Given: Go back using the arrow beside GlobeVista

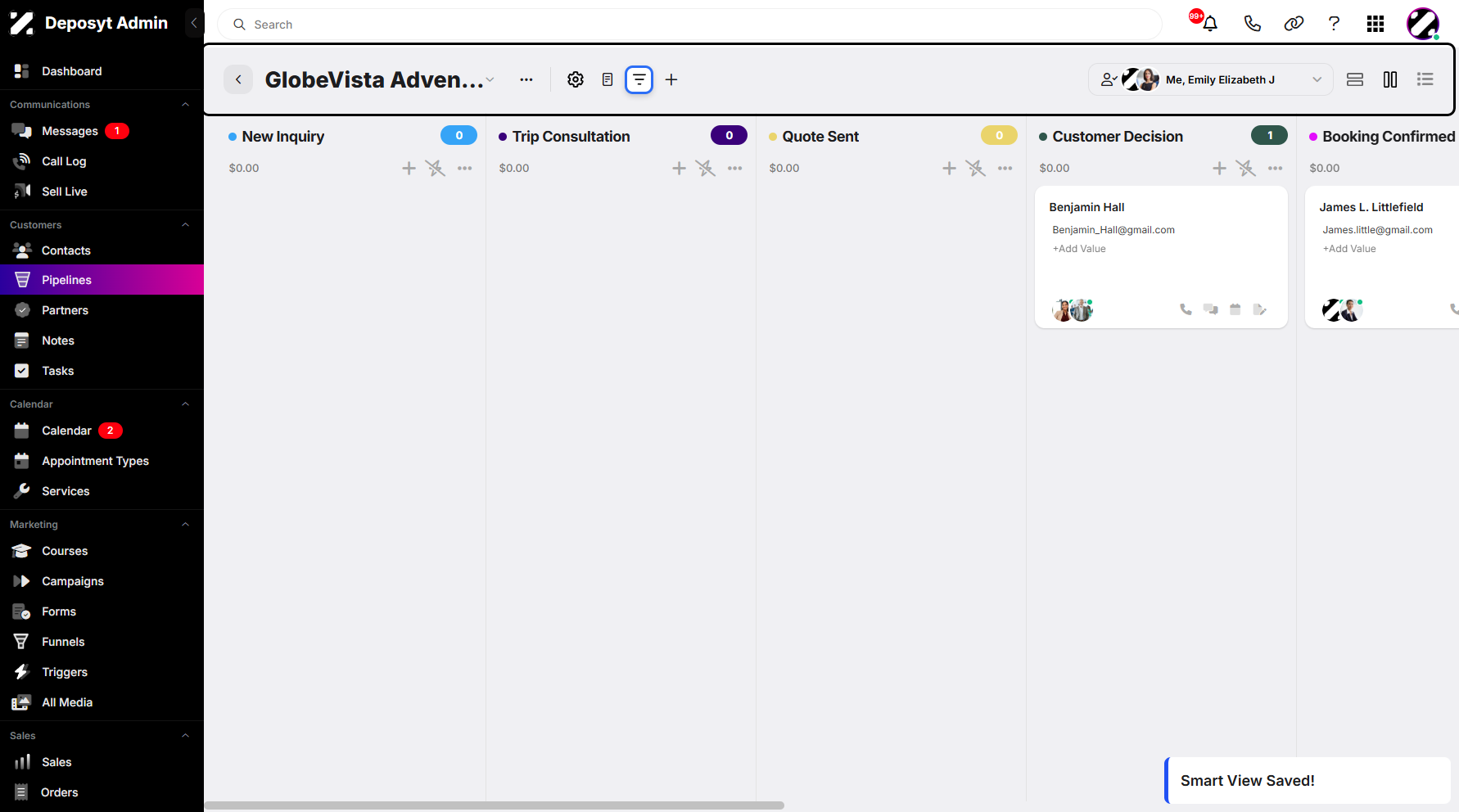Looking at the screenshot, I should coord(238,79).
